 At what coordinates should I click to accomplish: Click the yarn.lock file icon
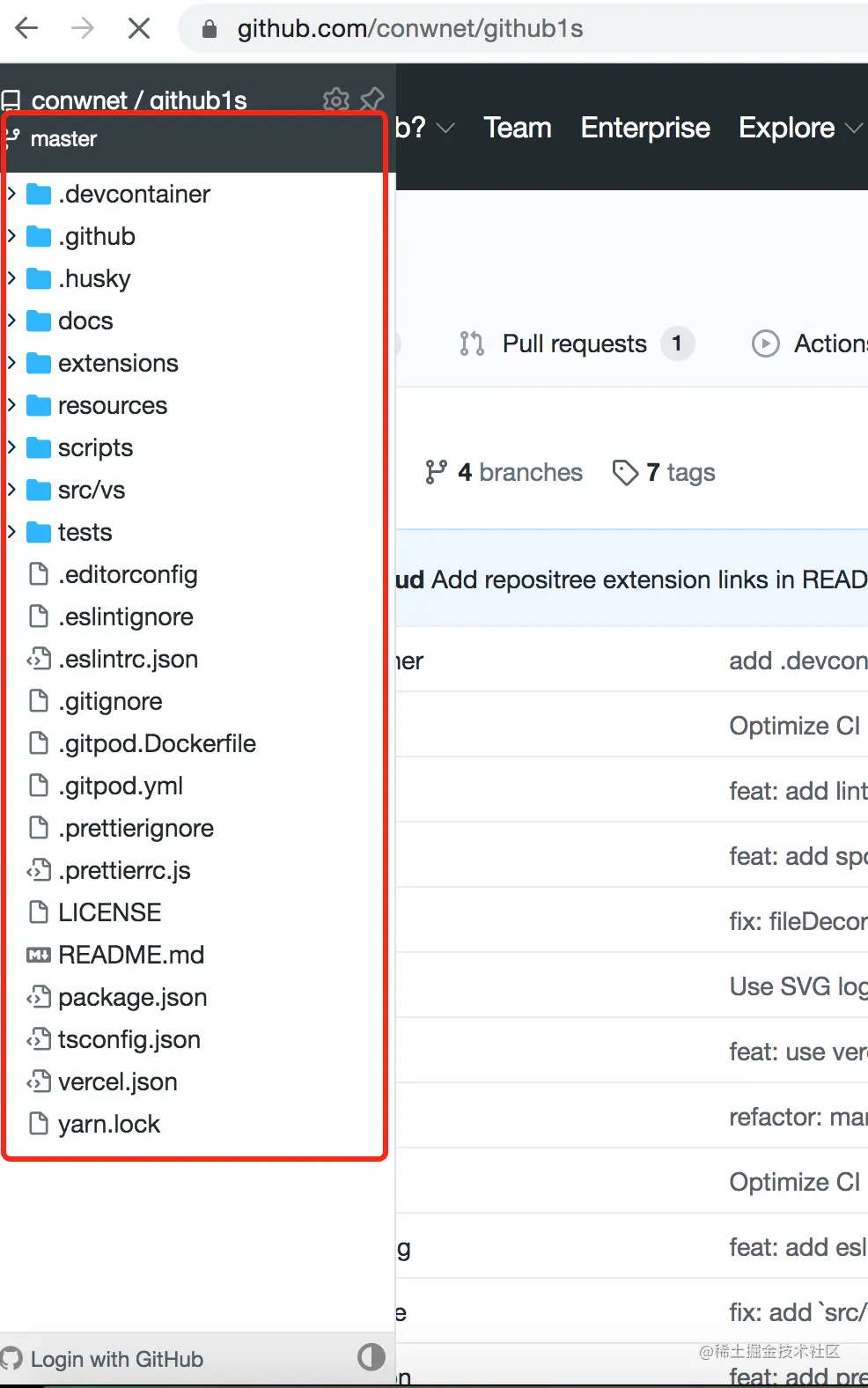pos(39,1124)
